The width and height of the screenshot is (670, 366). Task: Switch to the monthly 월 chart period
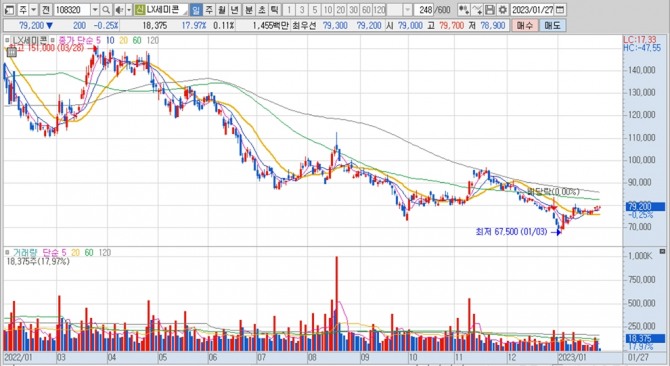pos(221,10)
